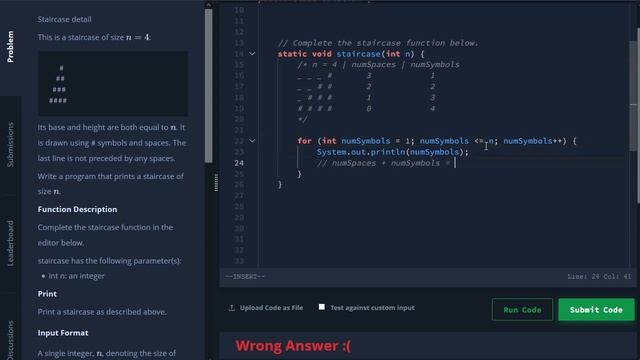Click the 'Wrong Answer :(' result message
640x360 pixels.
pos(293,346)
